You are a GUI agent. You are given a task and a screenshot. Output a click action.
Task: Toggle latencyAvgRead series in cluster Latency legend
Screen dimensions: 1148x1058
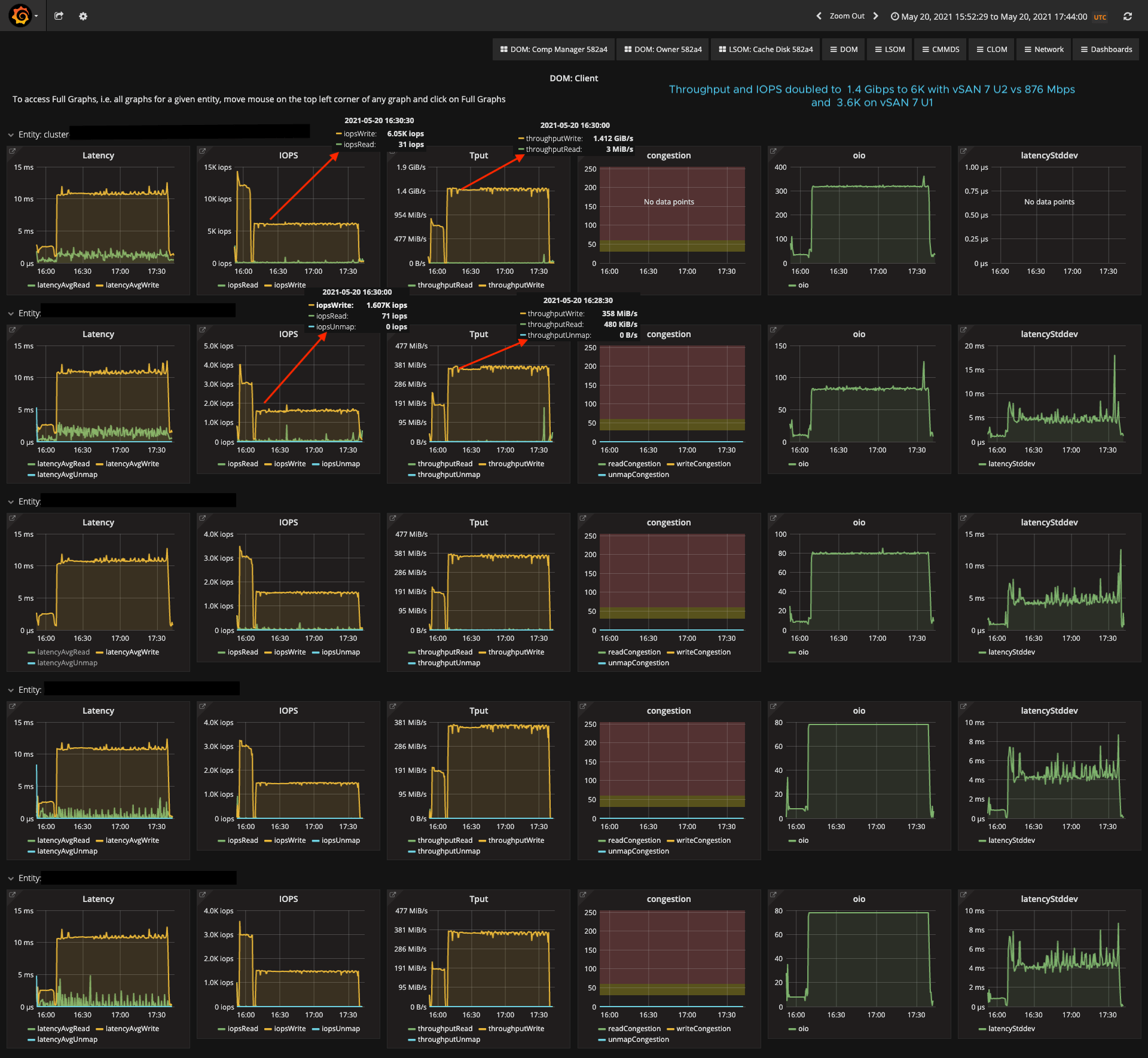tap(63, 285)
